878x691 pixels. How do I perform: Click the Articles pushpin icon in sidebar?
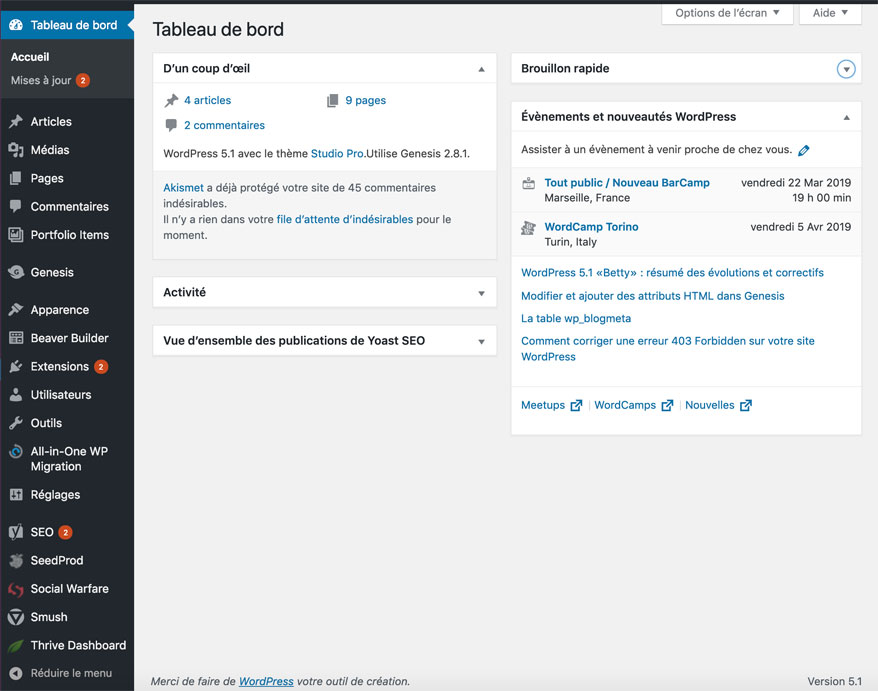(x=16, y=121)
